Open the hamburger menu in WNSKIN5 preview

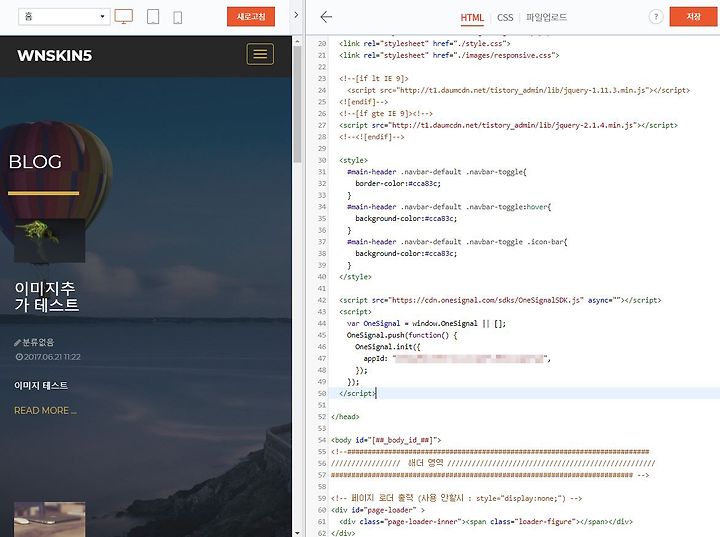pyautogui.click(x=260, y=54)
